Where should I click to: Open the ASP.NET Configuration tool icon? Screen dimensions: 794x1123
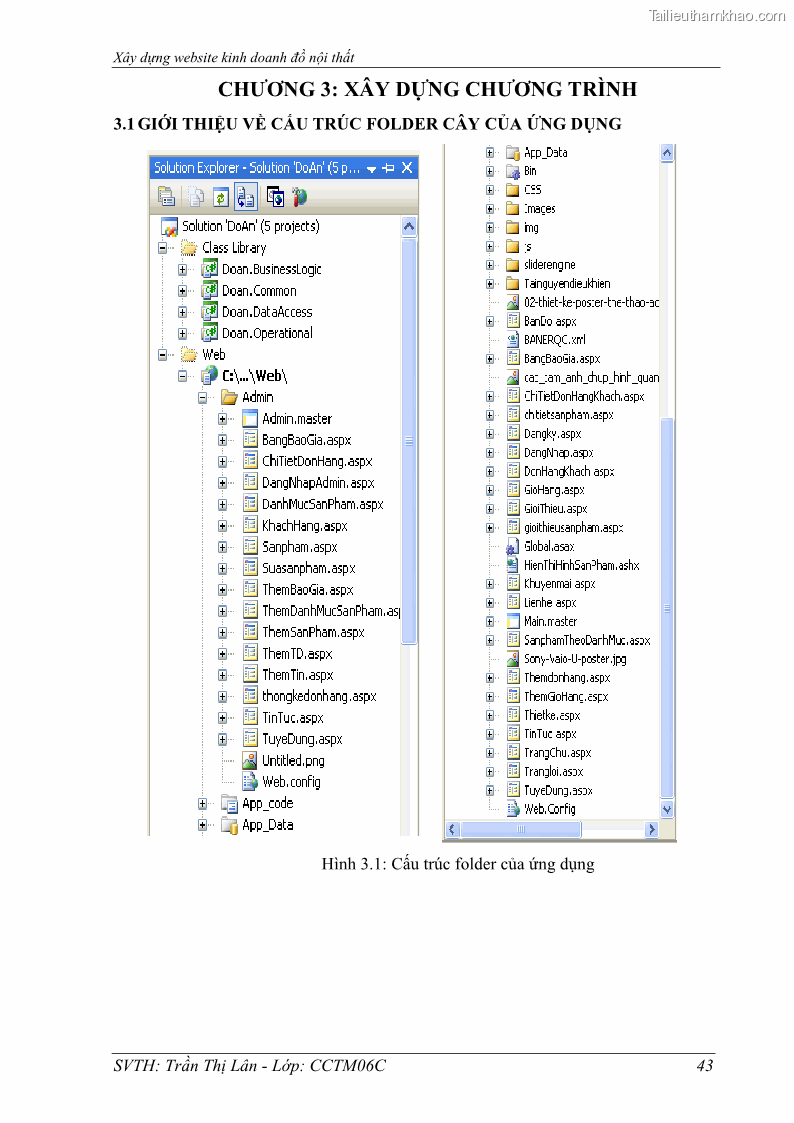pyautogui.click(x=299, y=197)
